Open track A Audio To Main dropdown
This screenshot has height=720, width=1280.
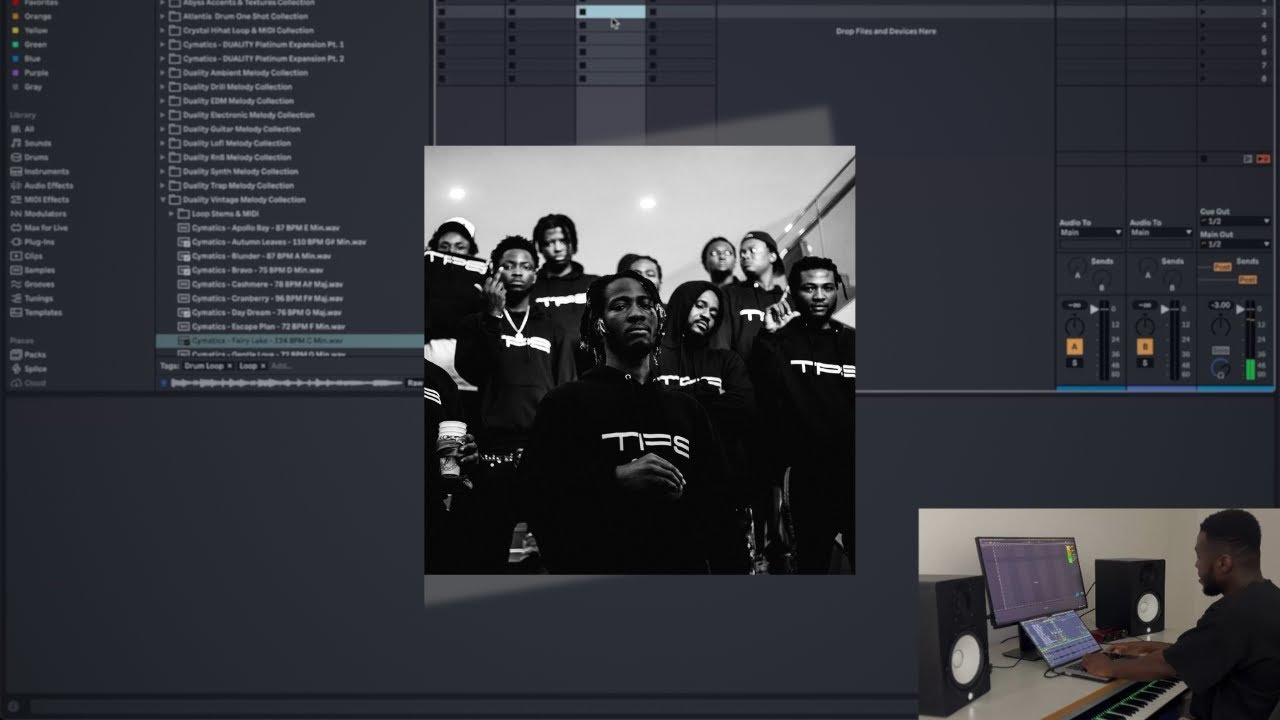[1091, 232]
